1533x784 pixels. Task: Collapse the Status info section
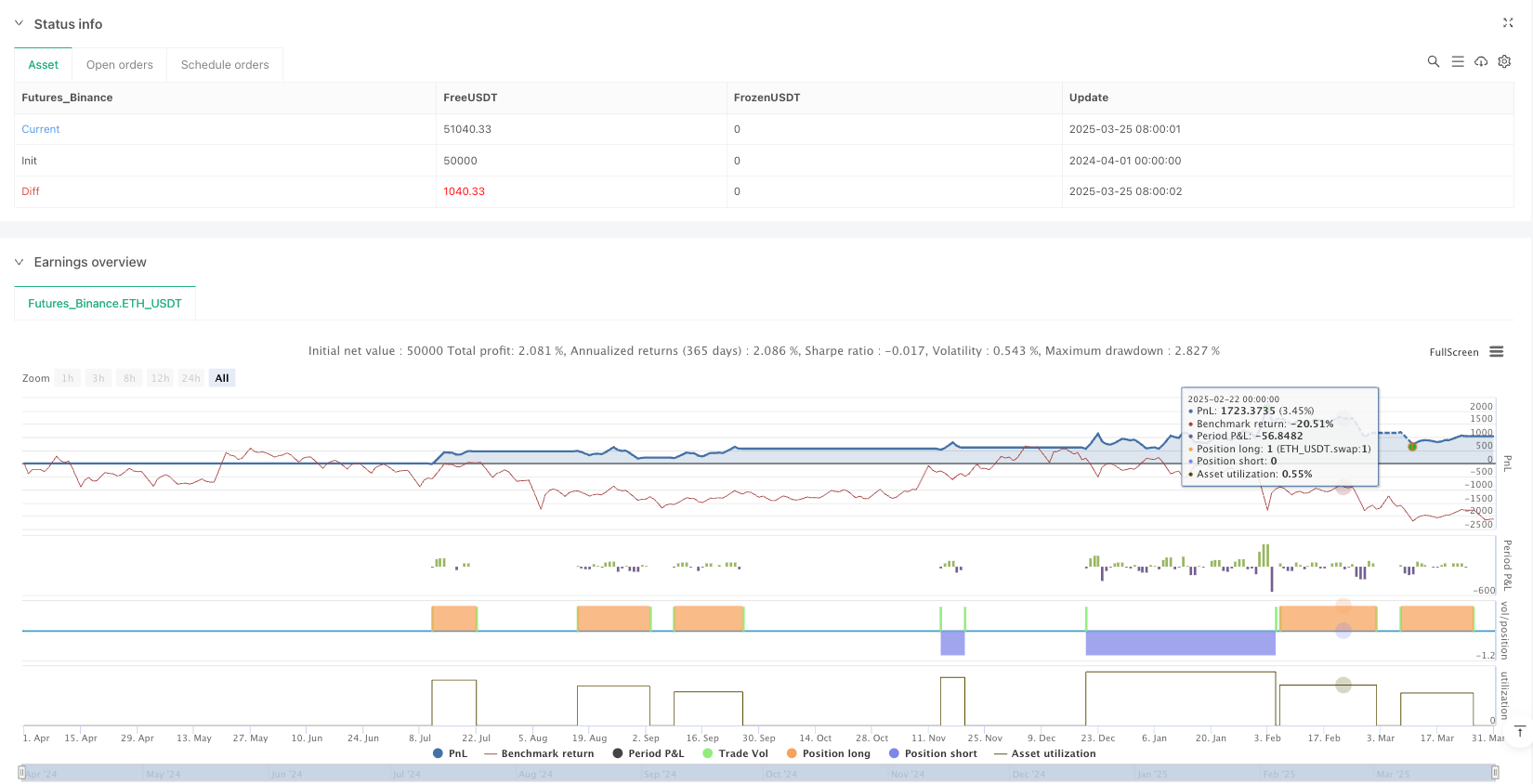point(19,23)
